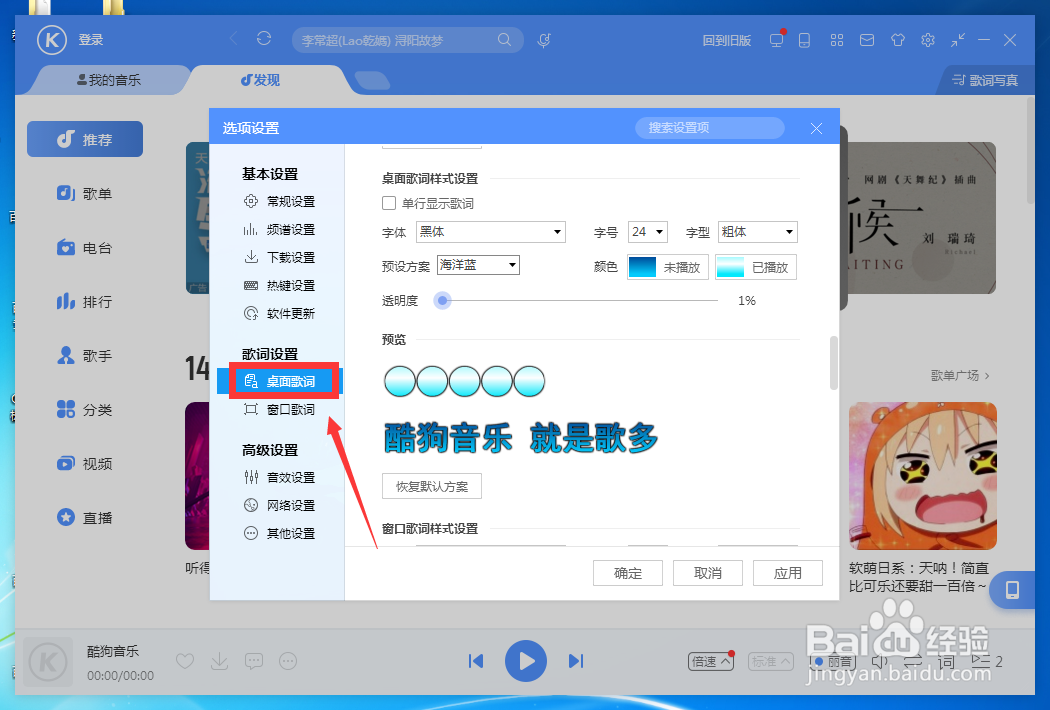Open 网络设置 settings page

click(x=280, y=506)
